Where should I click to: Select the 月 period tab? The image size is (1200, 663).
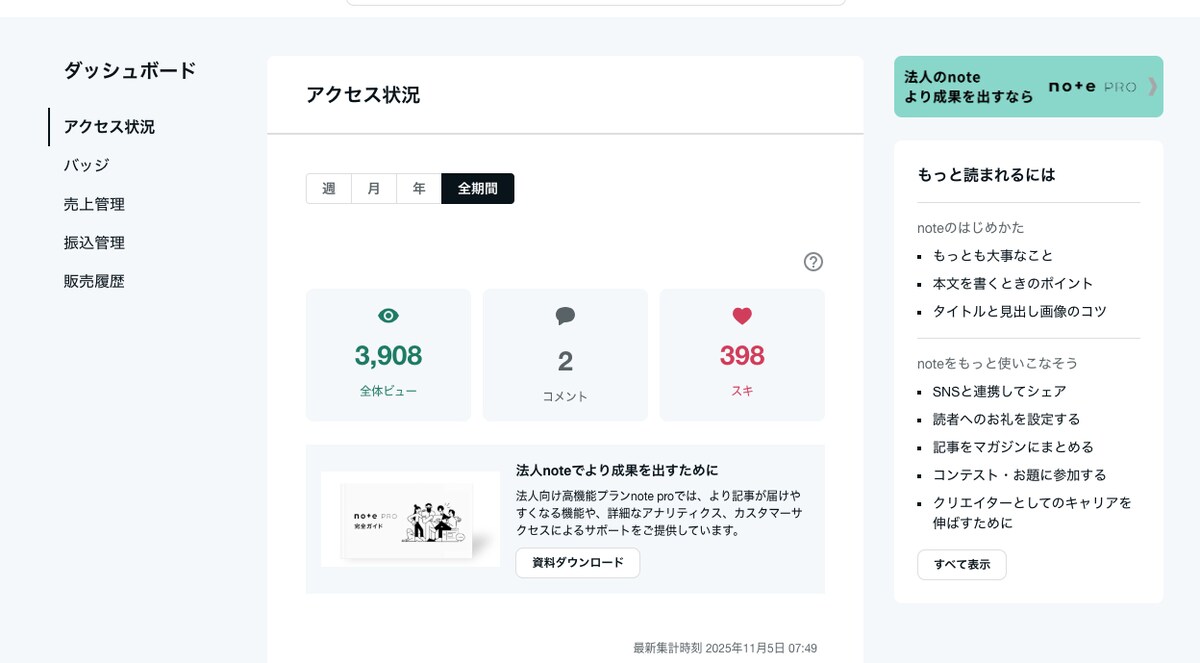[374, 188]
